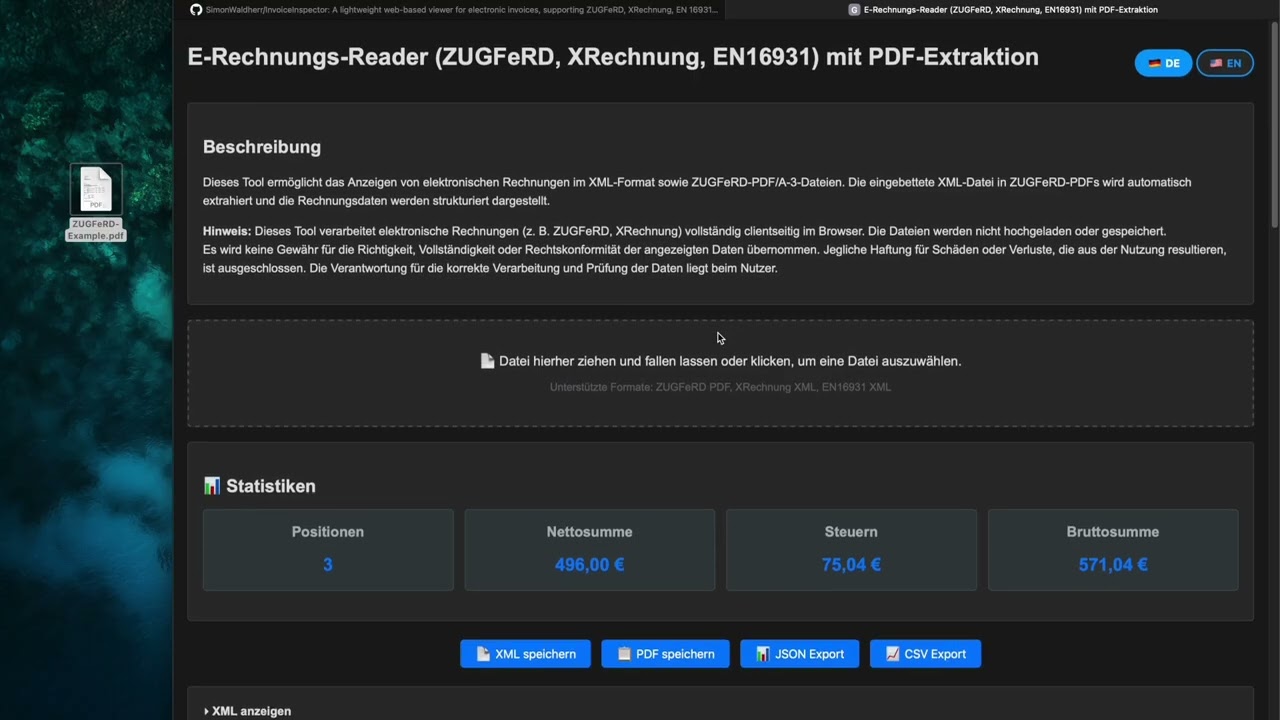Export invoice data via JSON Export

click(800, 654)
